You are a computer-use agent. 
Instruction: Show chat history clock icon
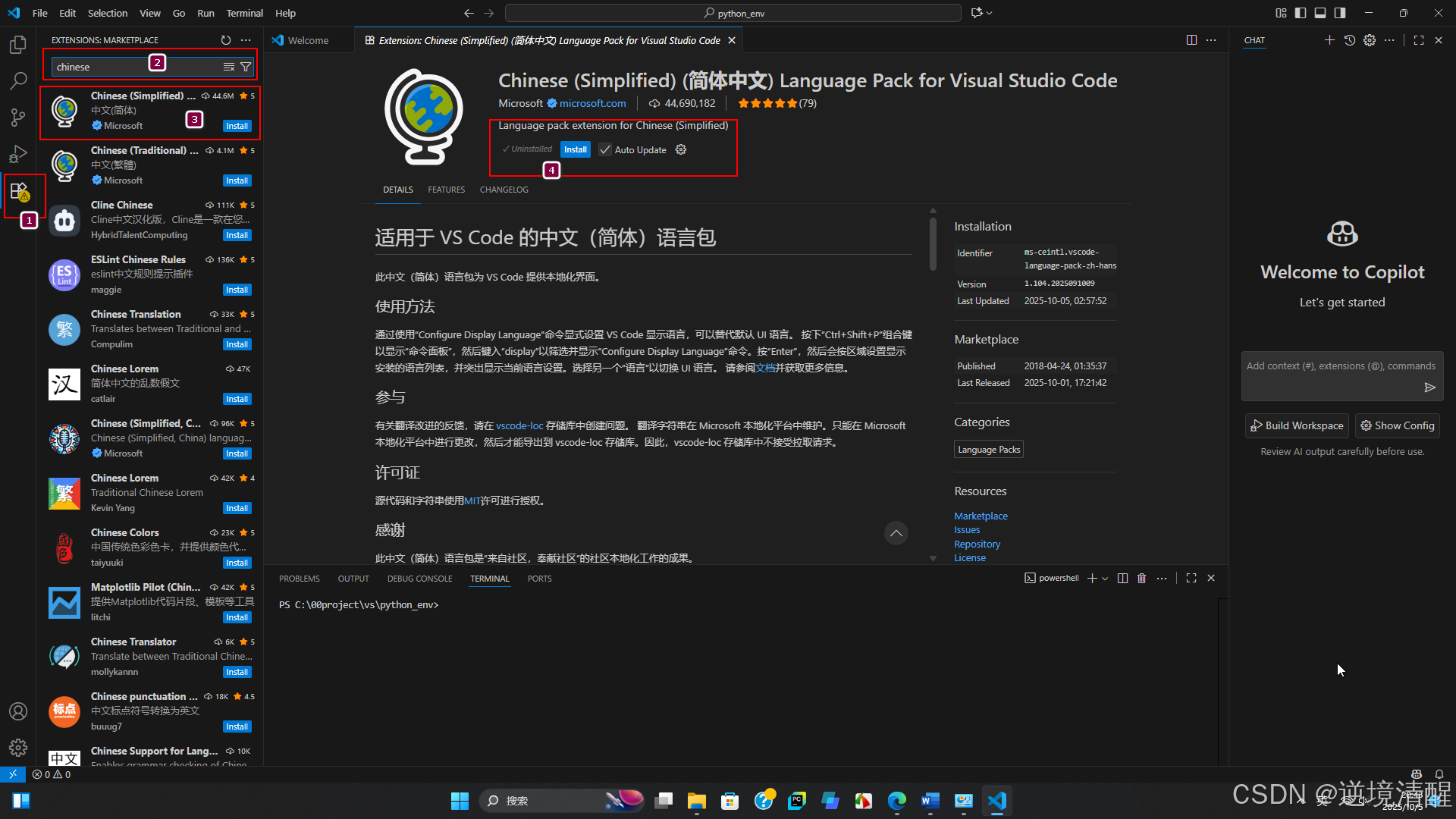[1350, 40]
